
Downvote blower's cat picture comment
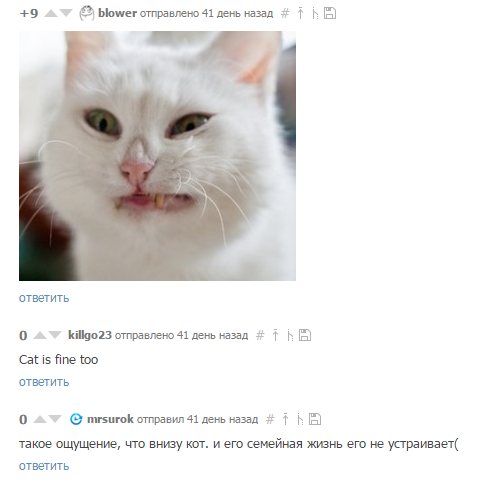tap(66, 13)
